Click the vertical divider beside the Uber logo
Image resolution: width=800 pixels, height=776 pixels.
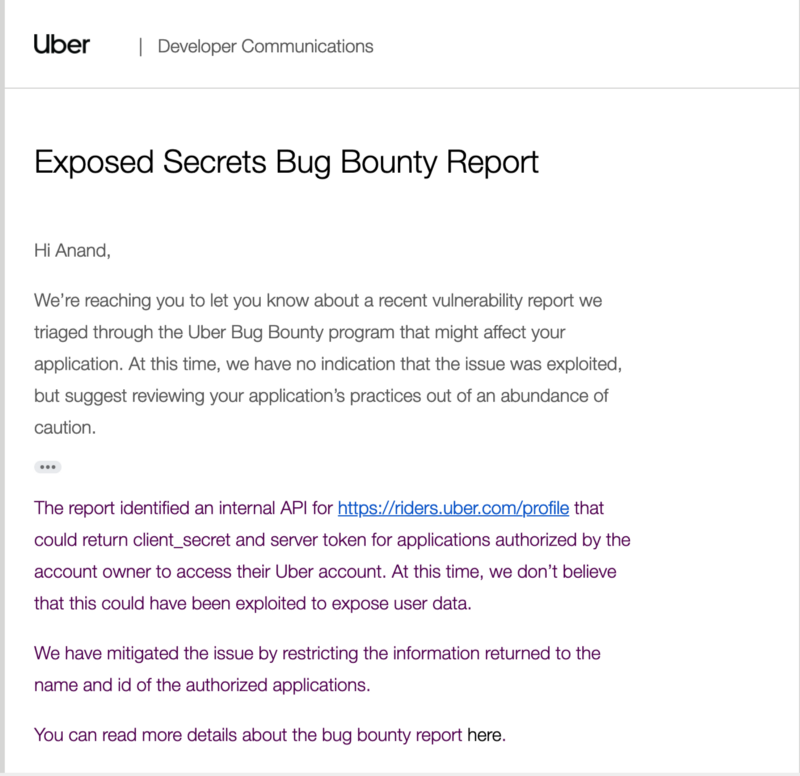(140, 47)
